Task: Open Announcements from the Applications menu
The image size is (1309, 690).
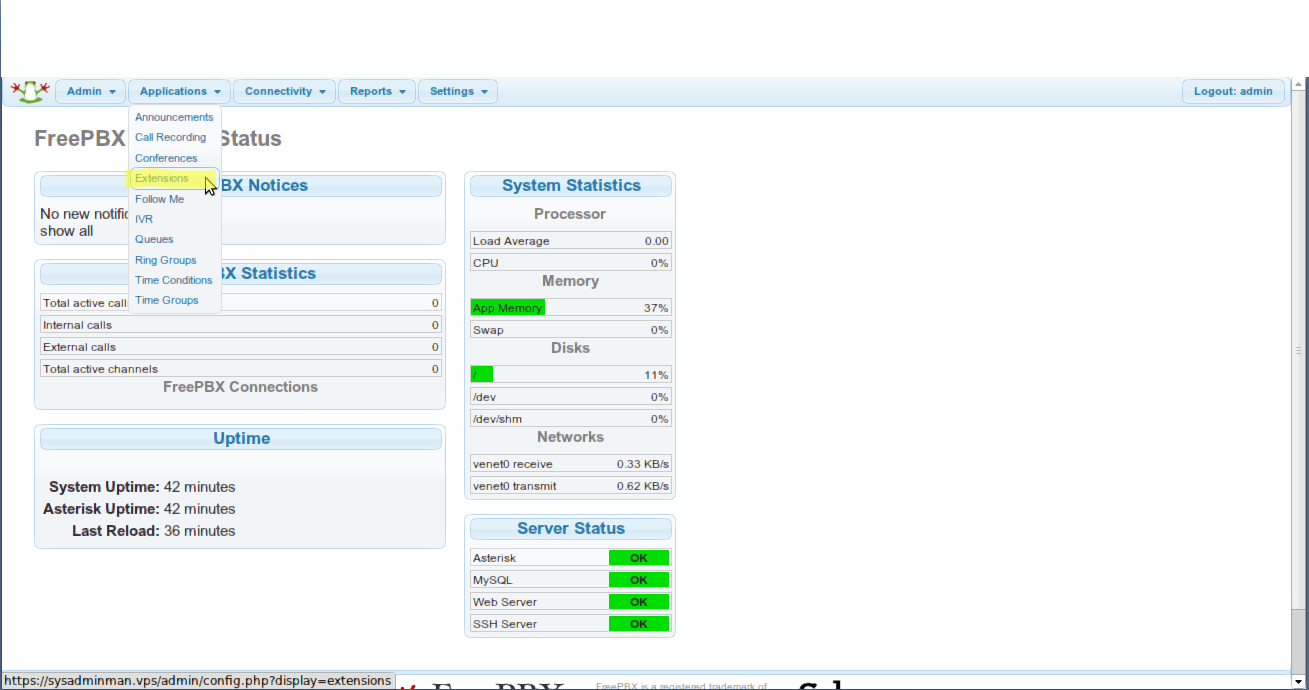Action: 174,117
